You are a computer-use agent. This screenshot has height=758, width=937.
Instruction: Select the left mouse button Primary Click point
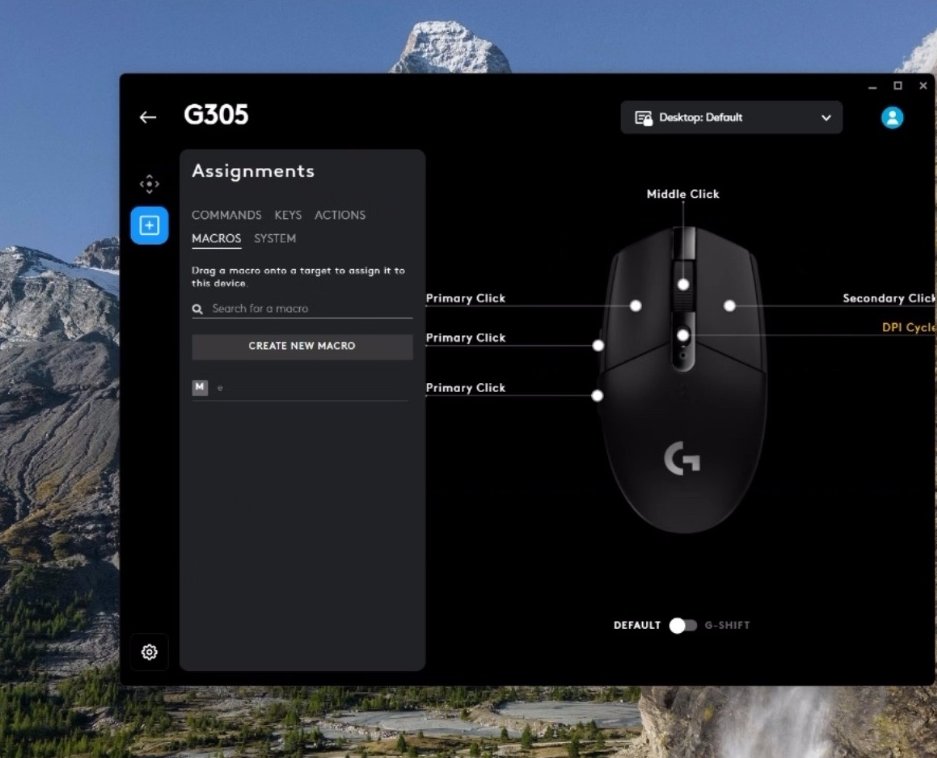(636, 306)
